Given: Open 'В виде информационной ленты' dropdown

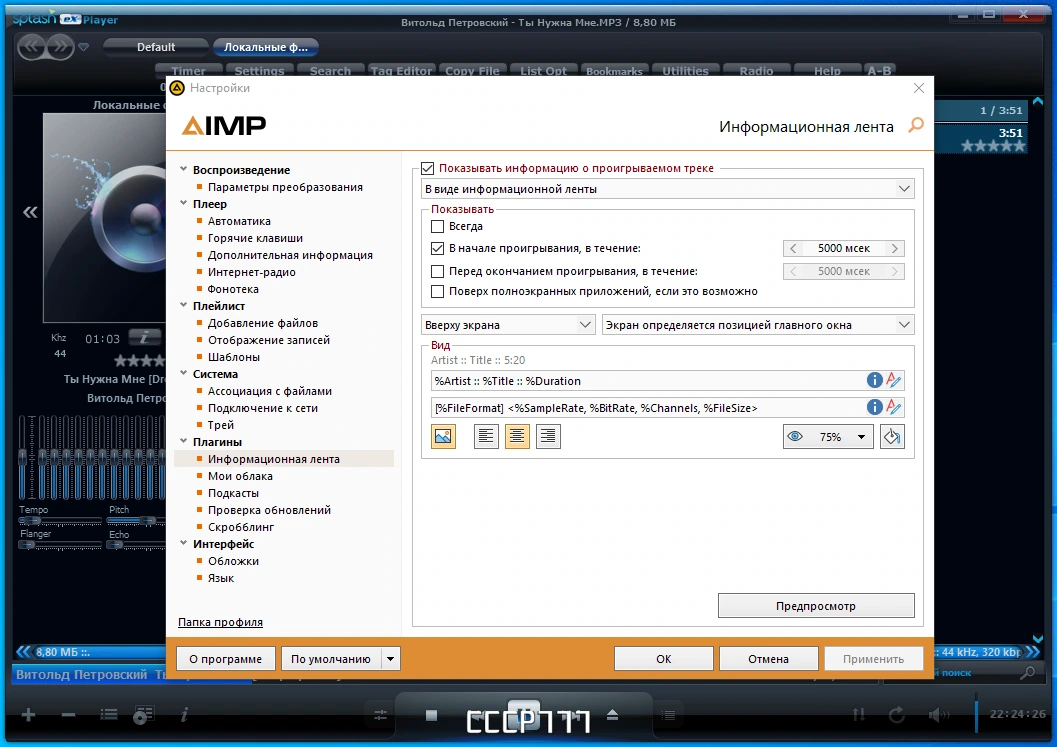Looking at the screenshot, I should 667,189.
